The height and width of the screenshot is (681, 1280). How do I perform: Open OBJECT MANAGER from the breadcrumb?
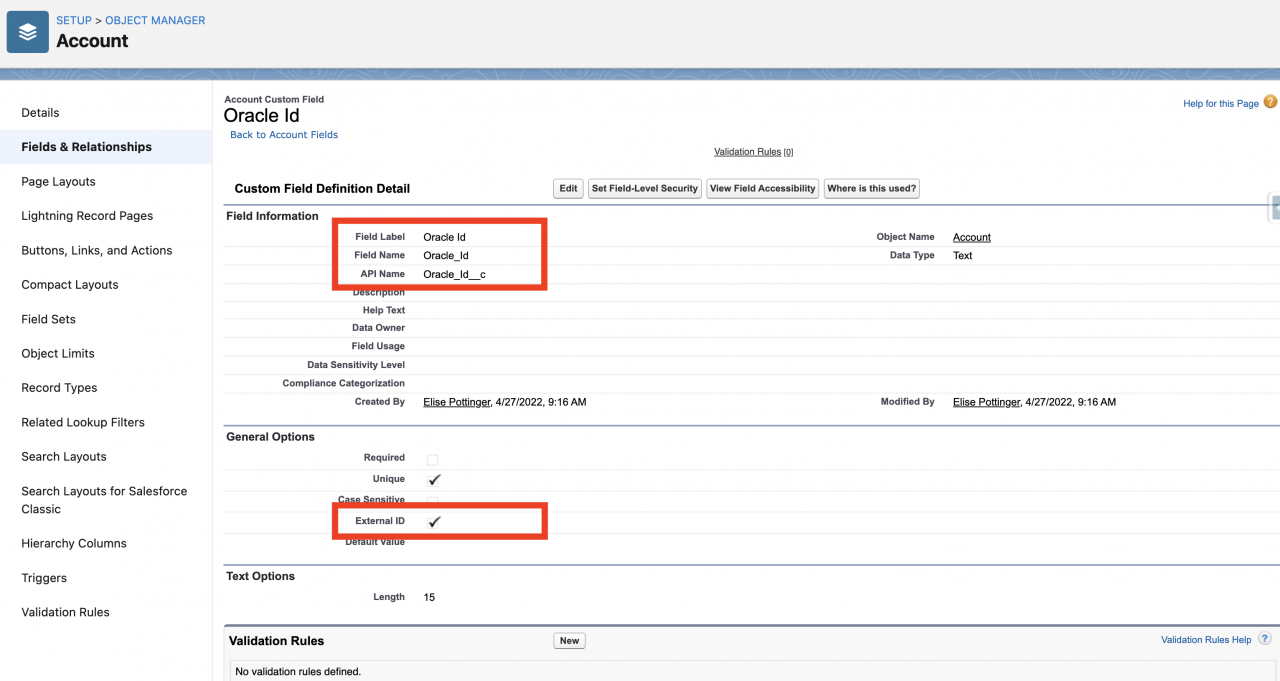(x=154, y=20)
